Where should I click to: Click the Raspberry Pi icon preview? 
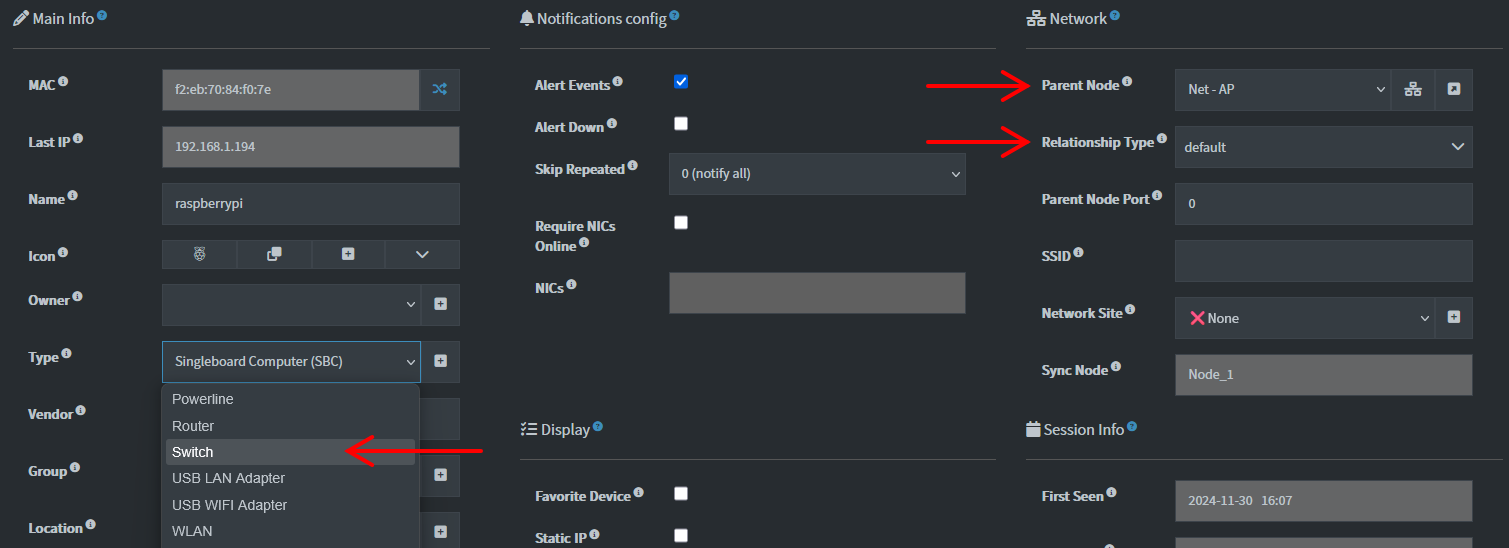click(x=200, y=254)
